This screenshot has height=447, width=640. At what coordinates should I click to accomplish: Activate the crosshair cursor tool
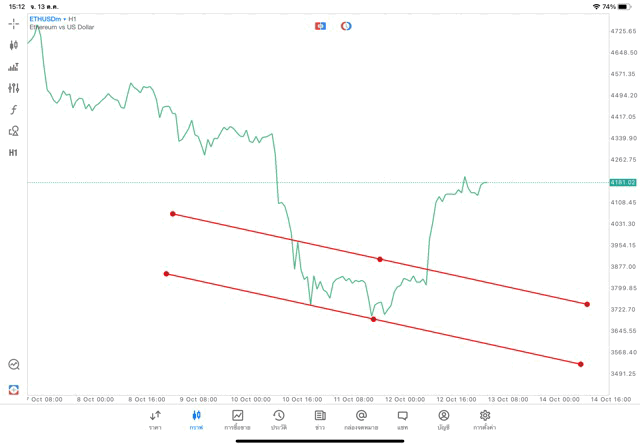[x=13, y=23]
